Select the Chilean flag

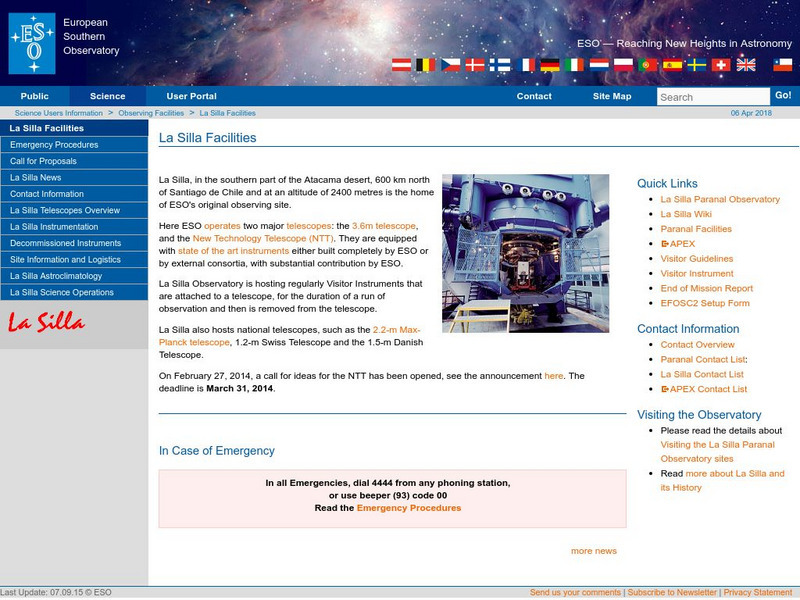pyautogui.click(x=783, y=64)
